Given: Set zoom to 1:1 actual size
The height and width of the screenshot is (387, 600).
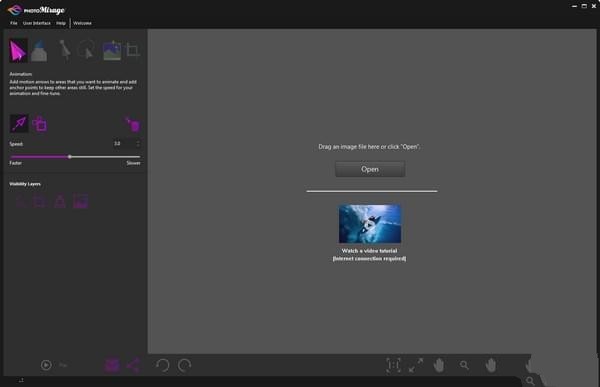Looking at the screenshot, I should tap(393, 365).
